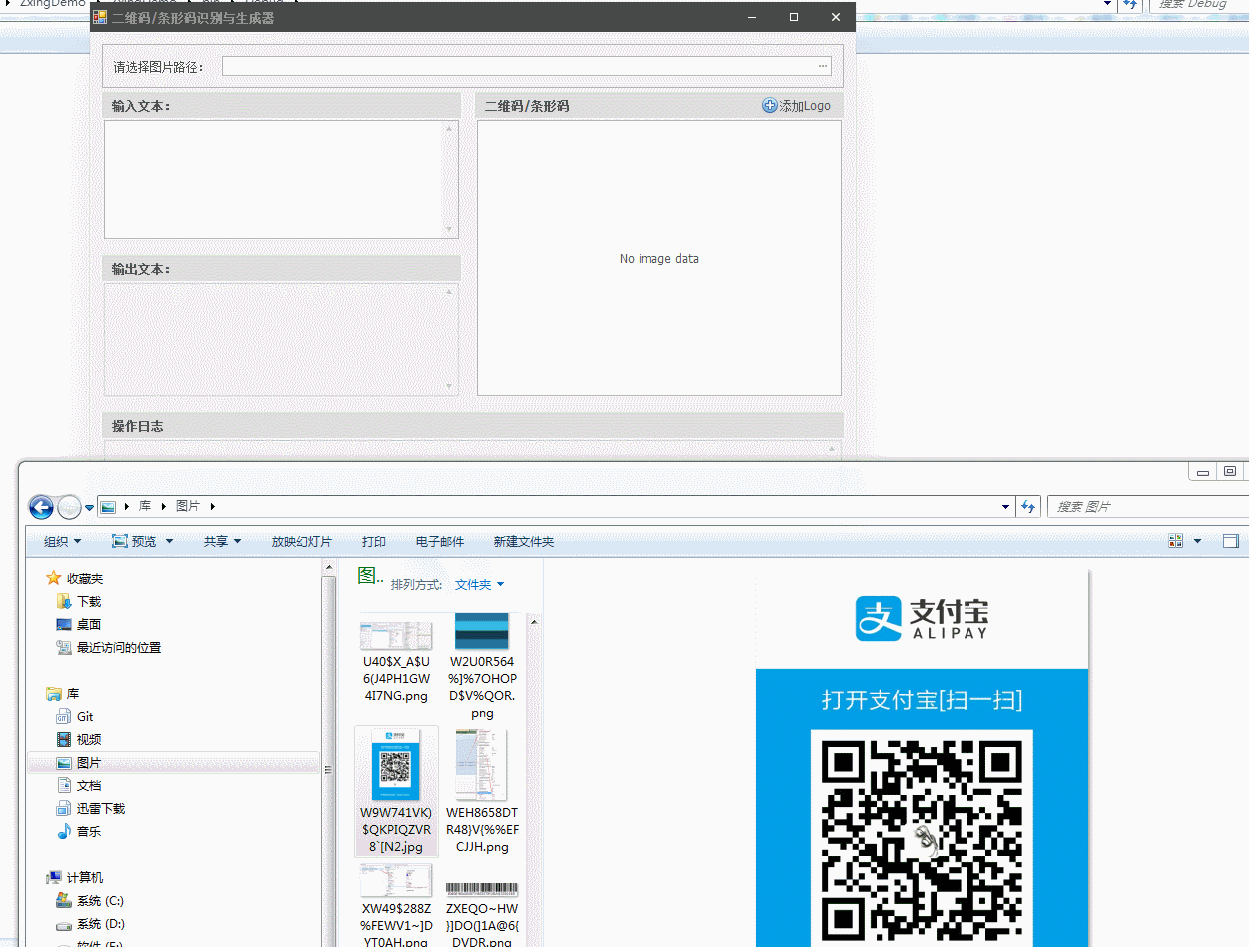Click 库 in the address breadcrumb
The width and height of the screenshot is (1249, 947).
pos(145,507)
